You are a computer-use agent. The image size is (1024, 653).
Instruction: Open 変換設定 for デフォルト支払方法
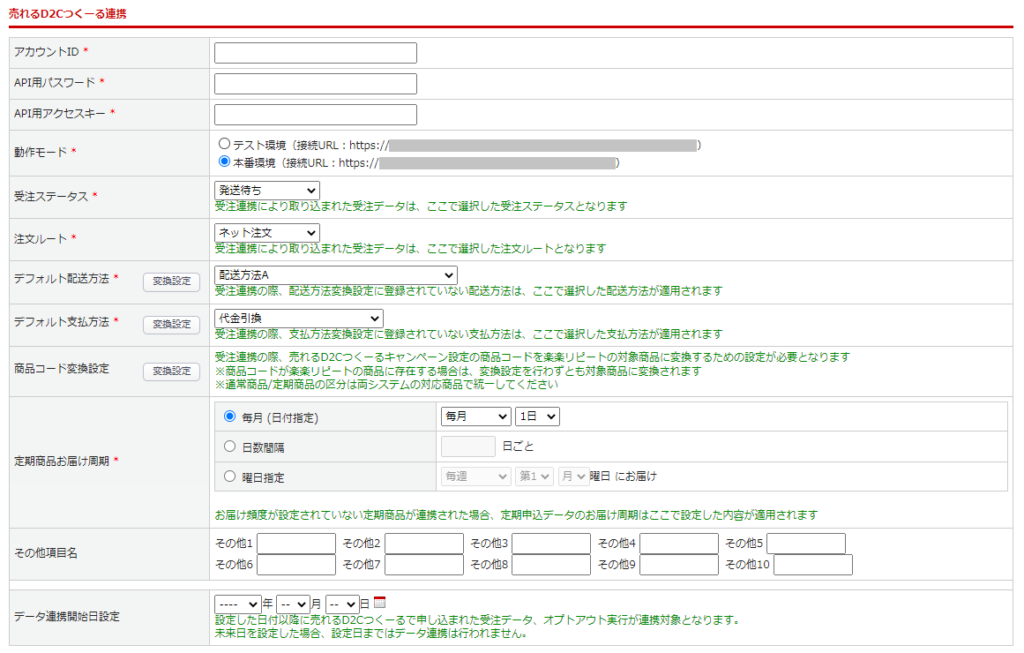[x=171, y=324]
